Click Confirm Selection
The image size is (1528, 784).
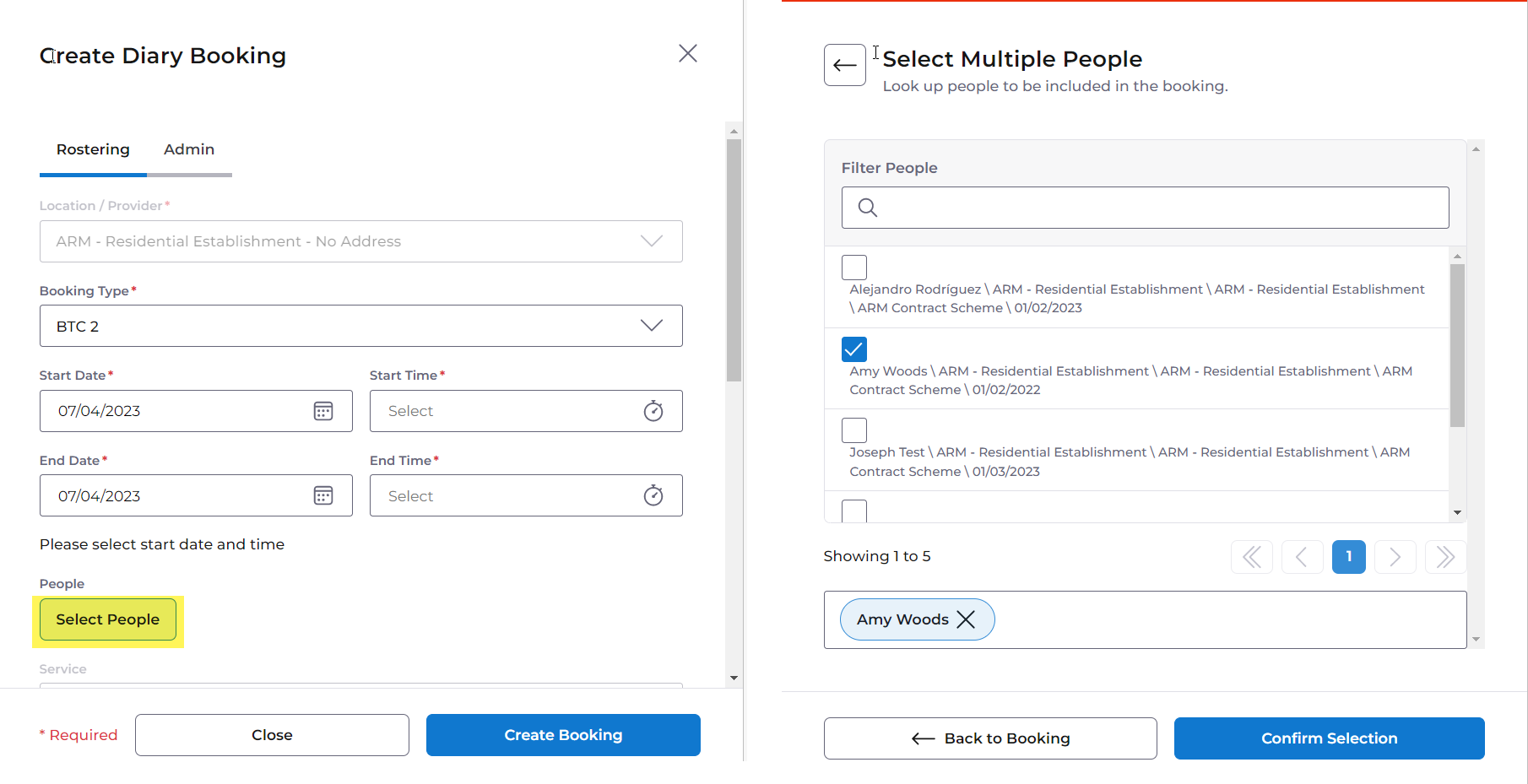click(x=1330, y=738)
